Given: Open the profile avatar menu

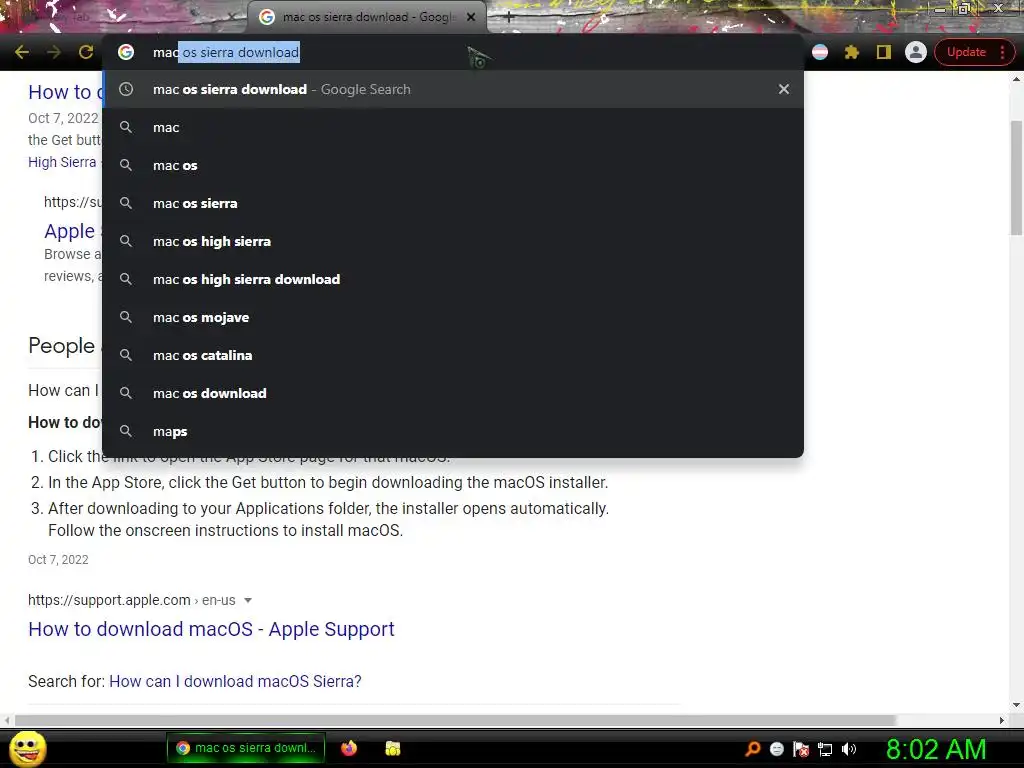Looking at the screenshot, I should pos(916,52).
